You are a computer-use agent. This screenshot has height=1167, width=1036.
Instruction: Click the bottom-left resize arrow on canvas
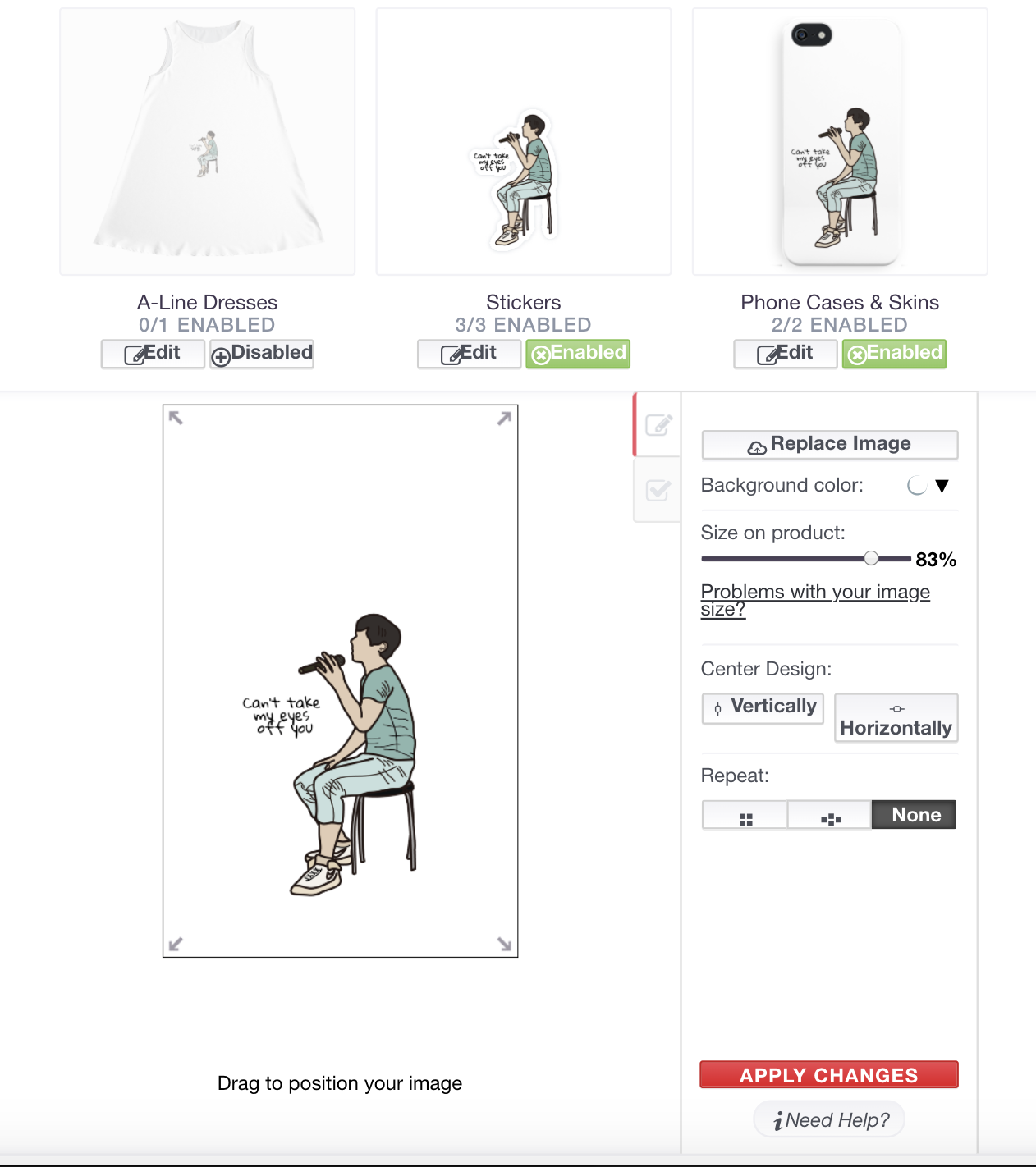tap(176, 945)
